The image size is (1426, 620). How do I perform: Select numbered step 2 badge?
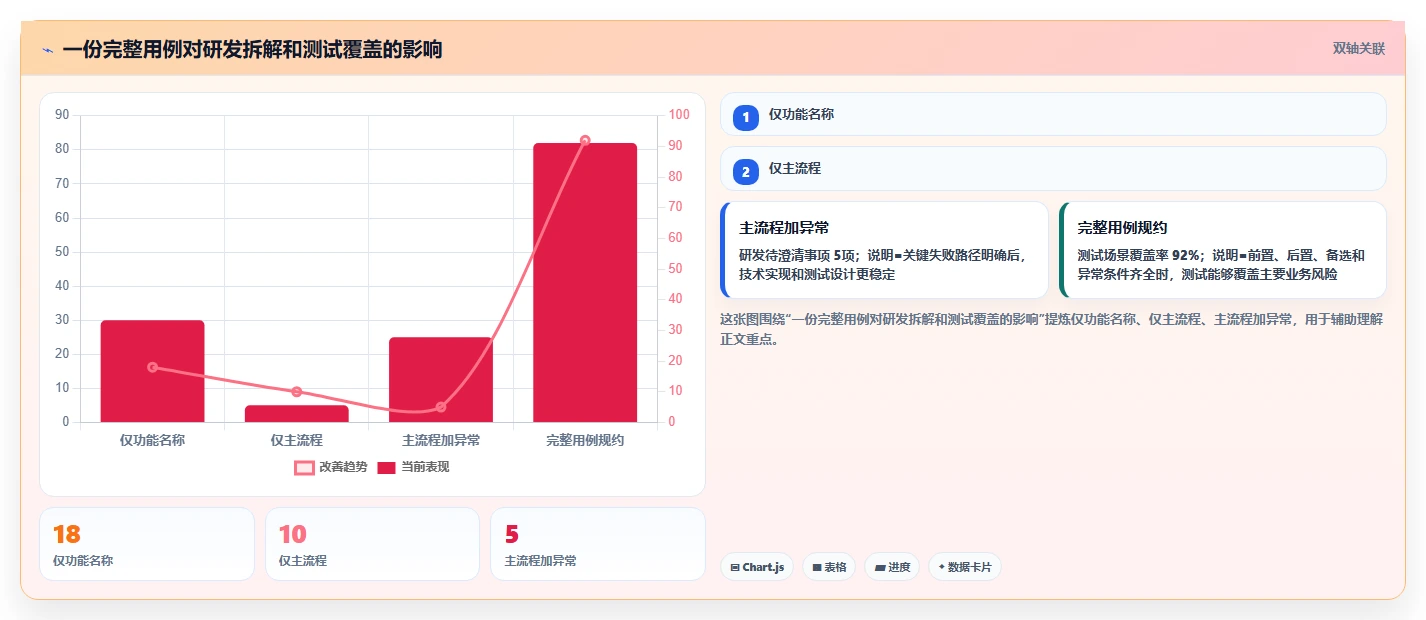[745, 172]
